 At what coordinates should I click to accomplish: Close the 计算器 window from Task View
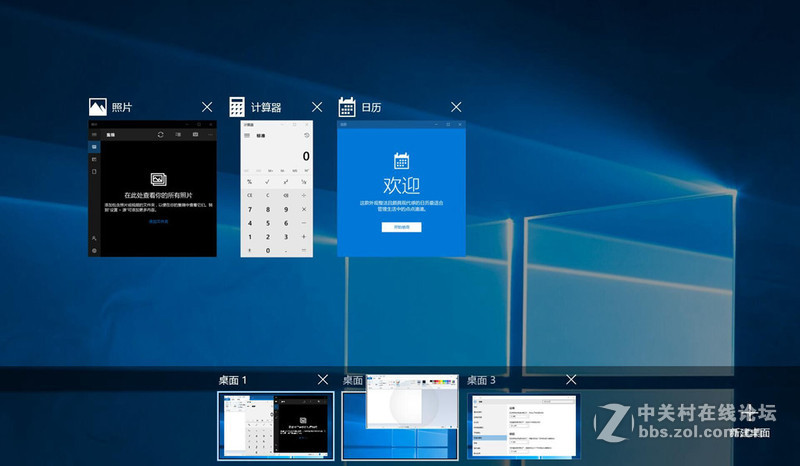coord(317,107)
